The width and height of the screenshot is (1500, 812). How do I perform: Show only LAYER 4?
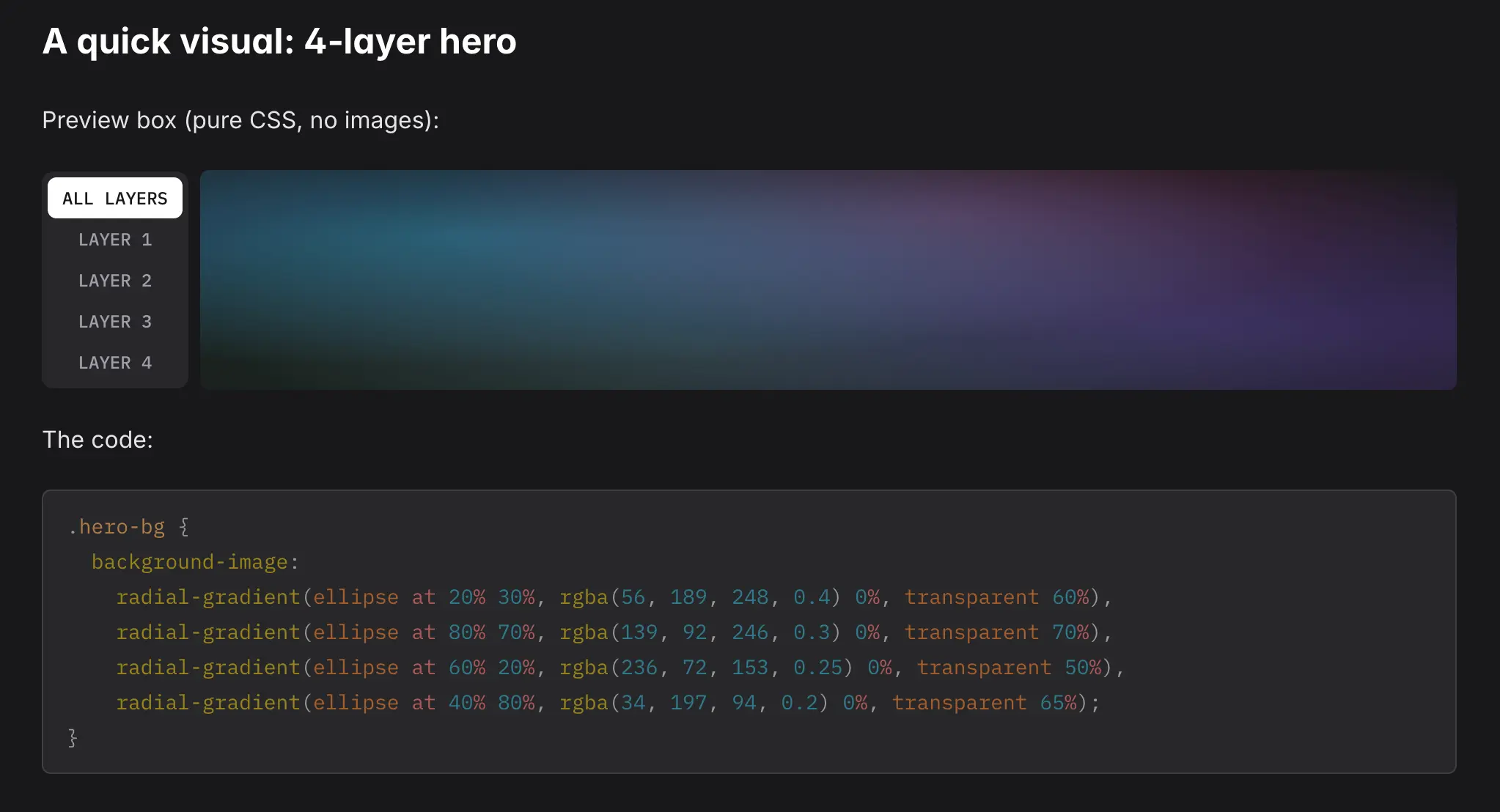(114, 362)
